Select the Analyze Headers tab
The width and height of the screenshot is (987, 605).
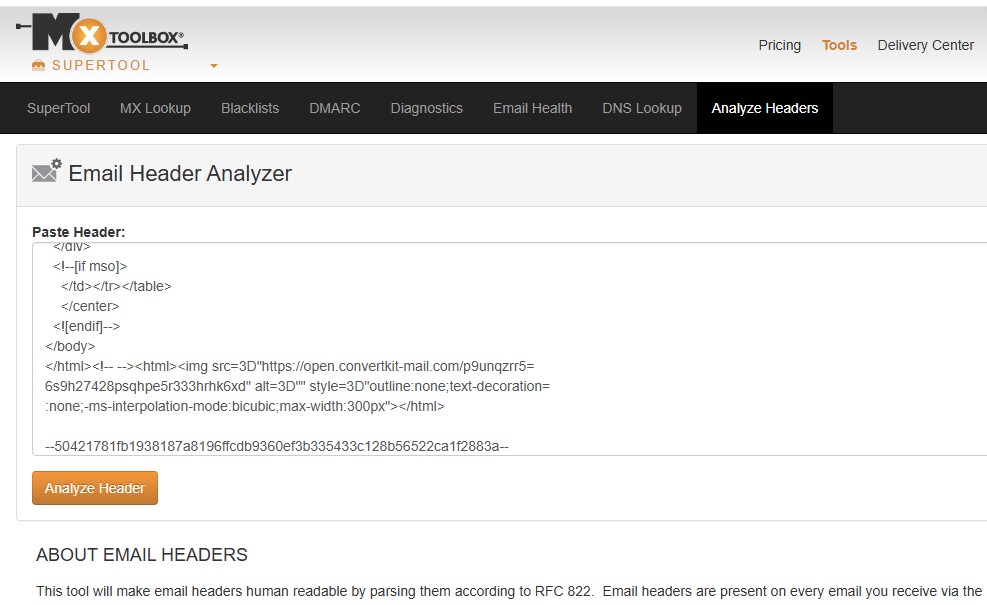coord(765,108)
